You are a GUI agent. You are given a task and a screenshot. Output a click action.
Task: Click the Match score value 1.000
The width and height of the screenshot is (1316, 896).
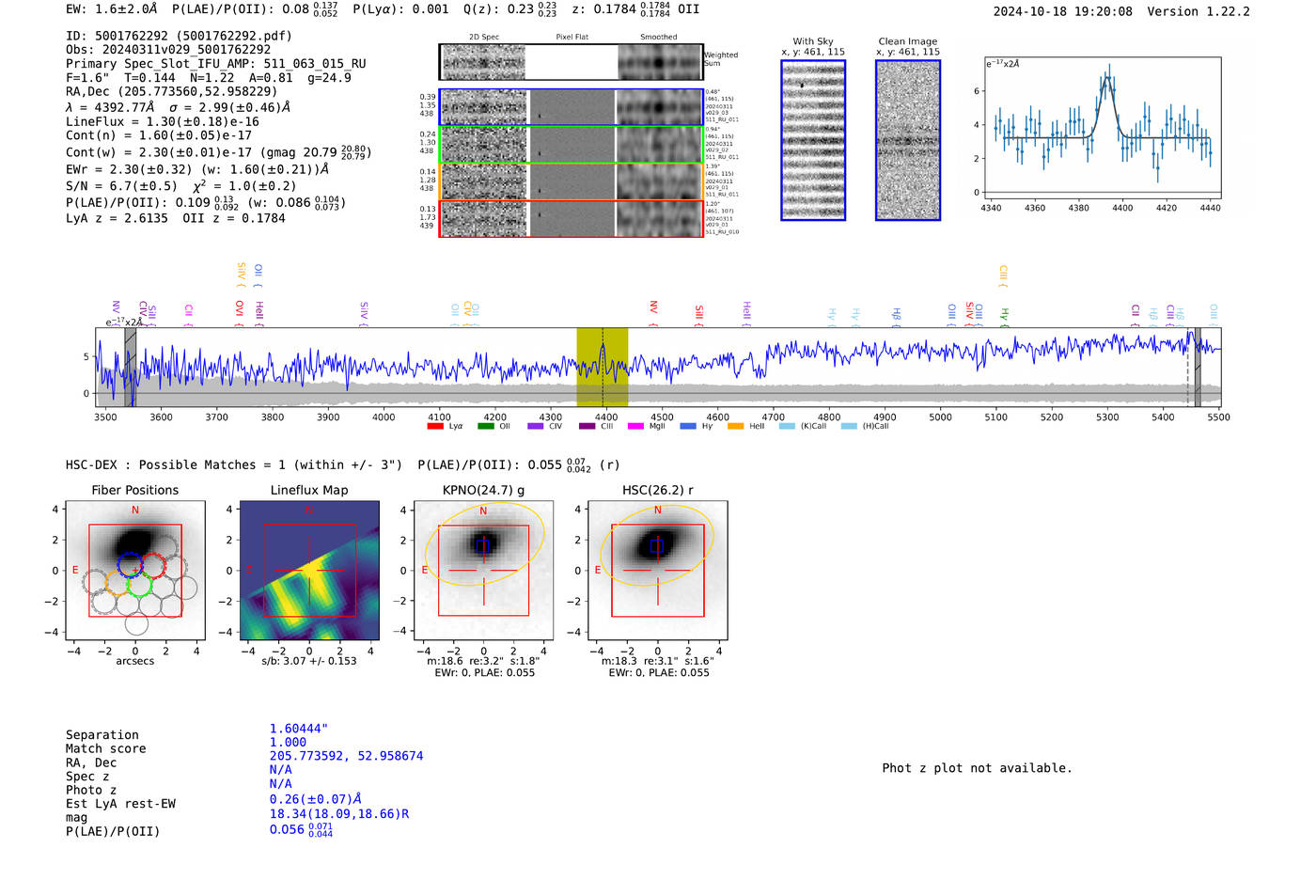pos(288,742)
